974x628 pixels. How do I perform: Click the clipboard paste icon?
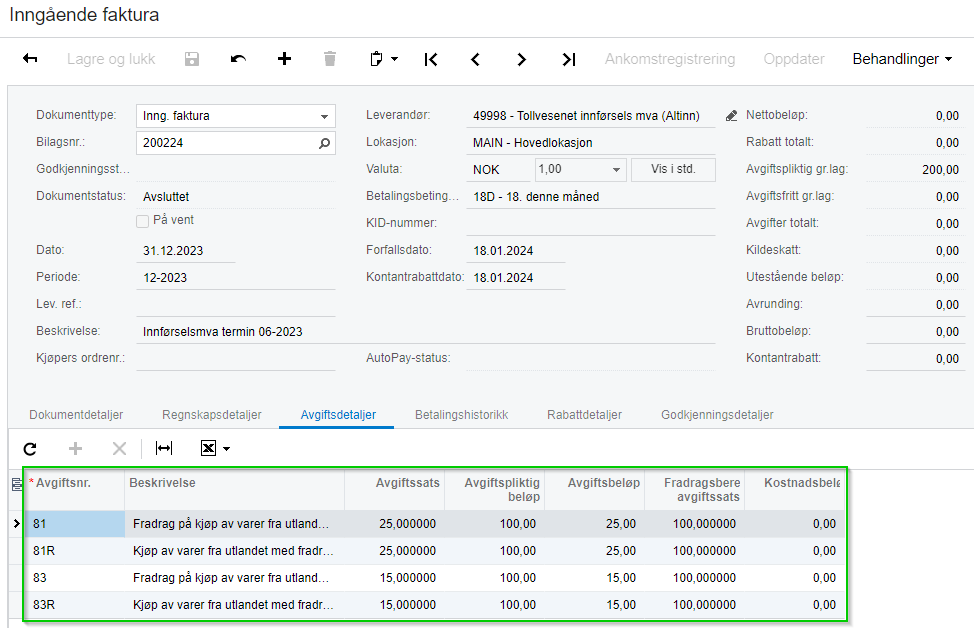376,59
